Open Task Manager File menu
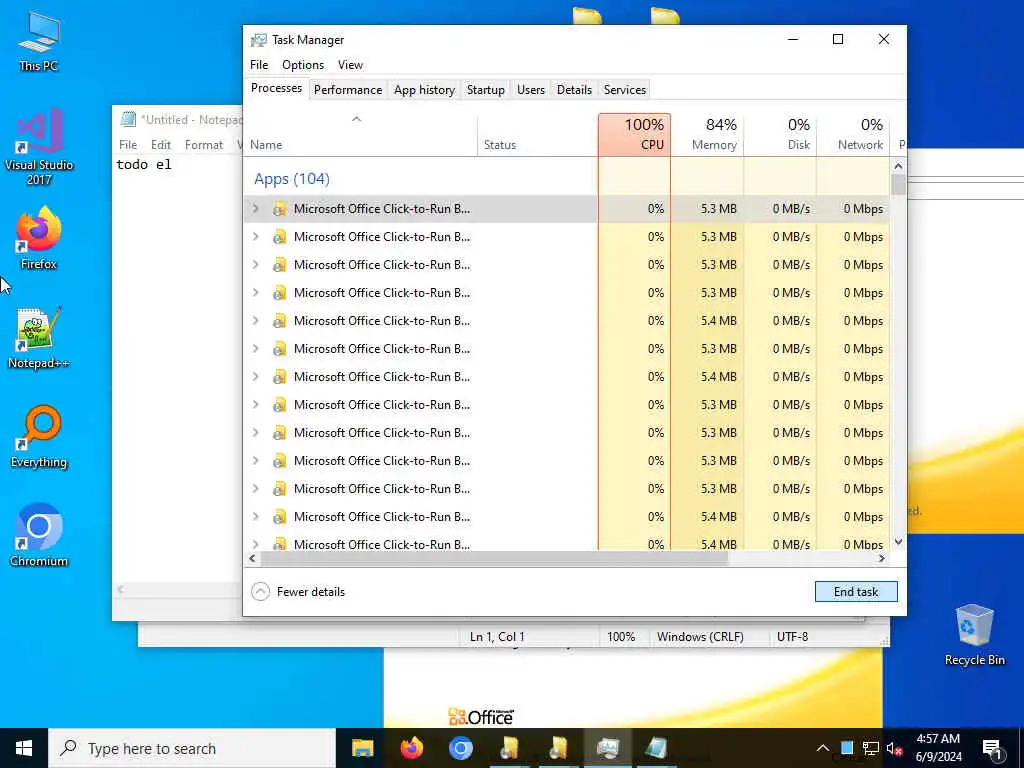 (x=259, y=65)
